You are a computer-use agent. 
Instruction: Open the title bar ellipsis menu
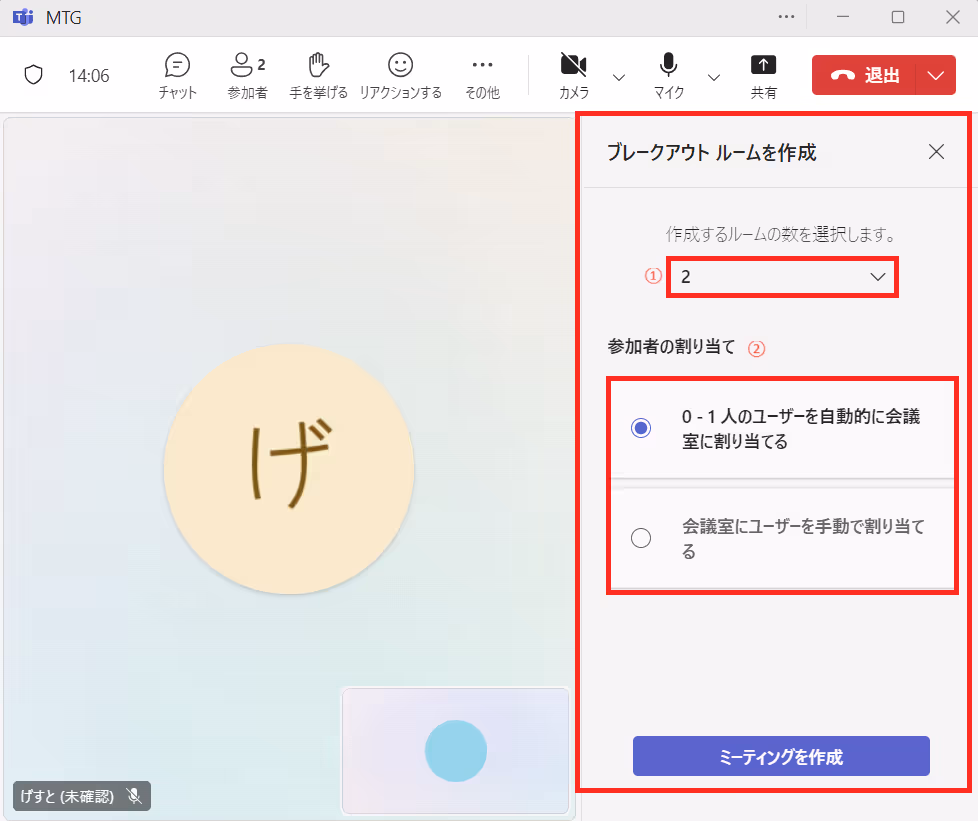pyautogui.click(x=787, y=17)
